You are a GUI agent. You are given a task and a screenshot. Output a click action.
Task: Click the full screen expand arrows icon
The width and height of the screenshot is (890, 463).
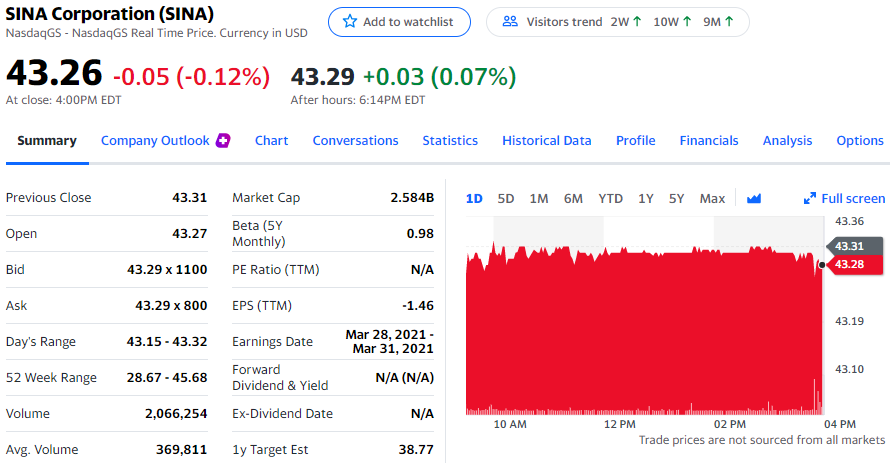click(810, 199)
